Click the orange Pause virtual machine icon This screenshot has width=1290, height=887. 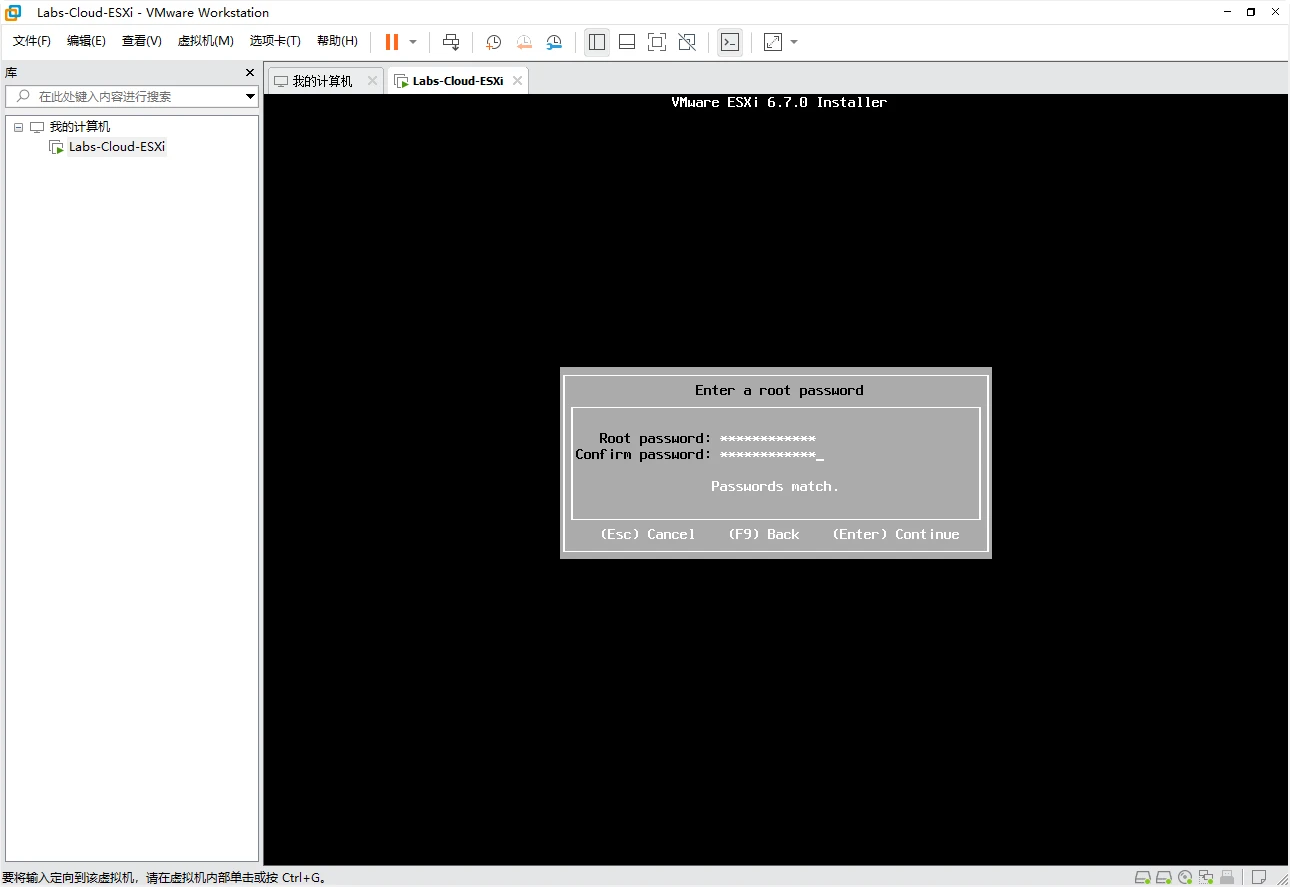[x=392, y=42]
